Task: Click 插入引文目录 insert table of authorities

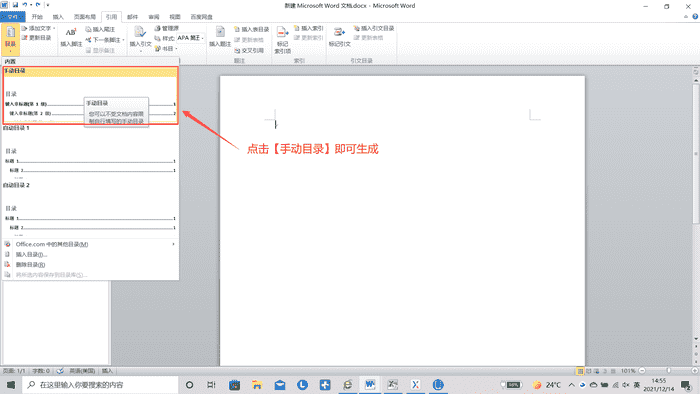Action: (x=374, y=28)
